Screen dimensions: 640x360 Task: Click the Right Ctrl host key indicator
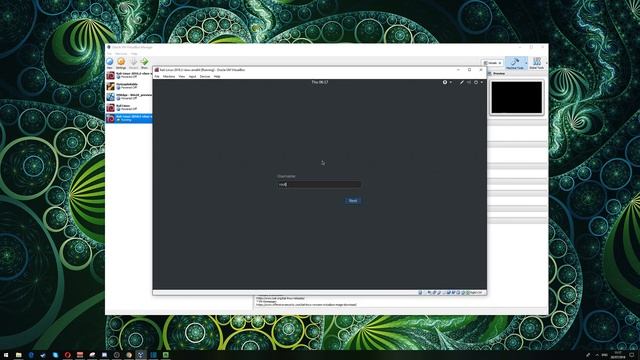tap(476, 293)
